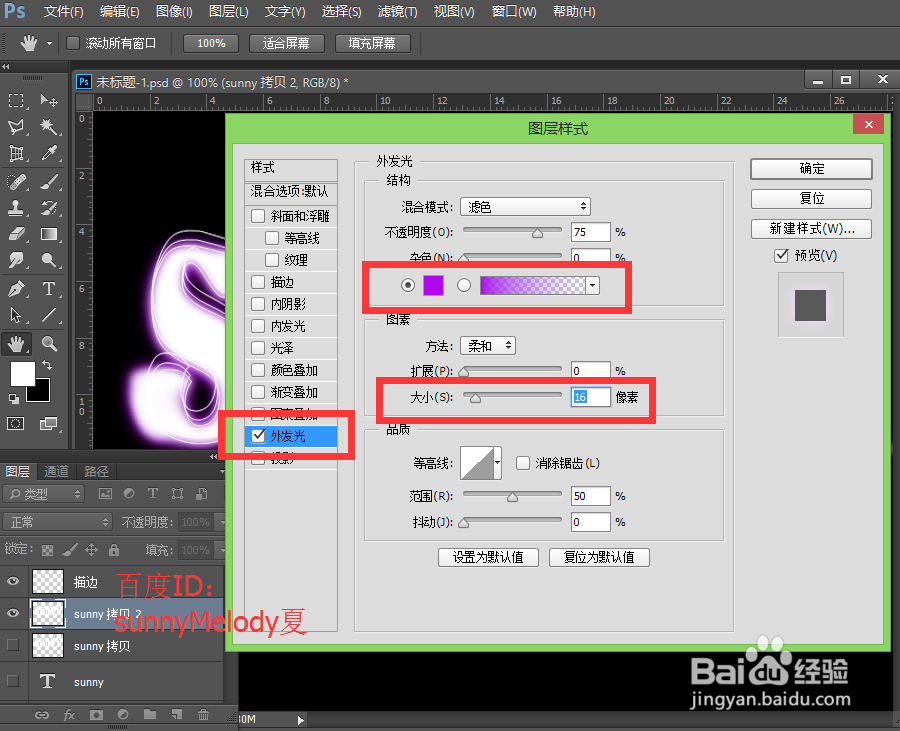Click the 确定 button
Viewport: 900px width, 731px height.
coord(811,169)
